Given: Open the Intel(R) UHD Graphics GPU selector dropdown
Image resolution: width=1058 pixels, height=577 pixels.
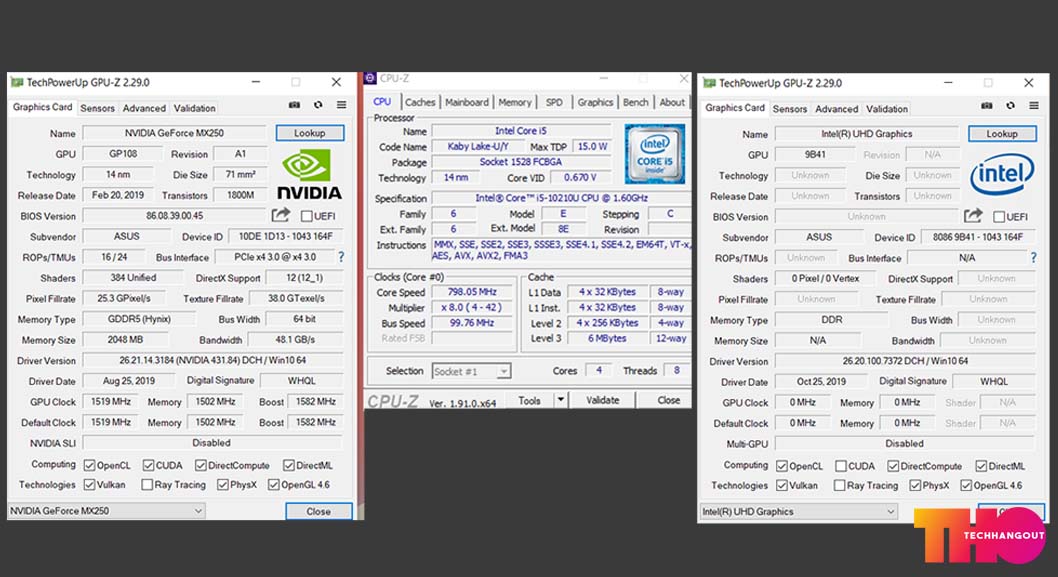Looking at the screenshot, I should [798, 512].
